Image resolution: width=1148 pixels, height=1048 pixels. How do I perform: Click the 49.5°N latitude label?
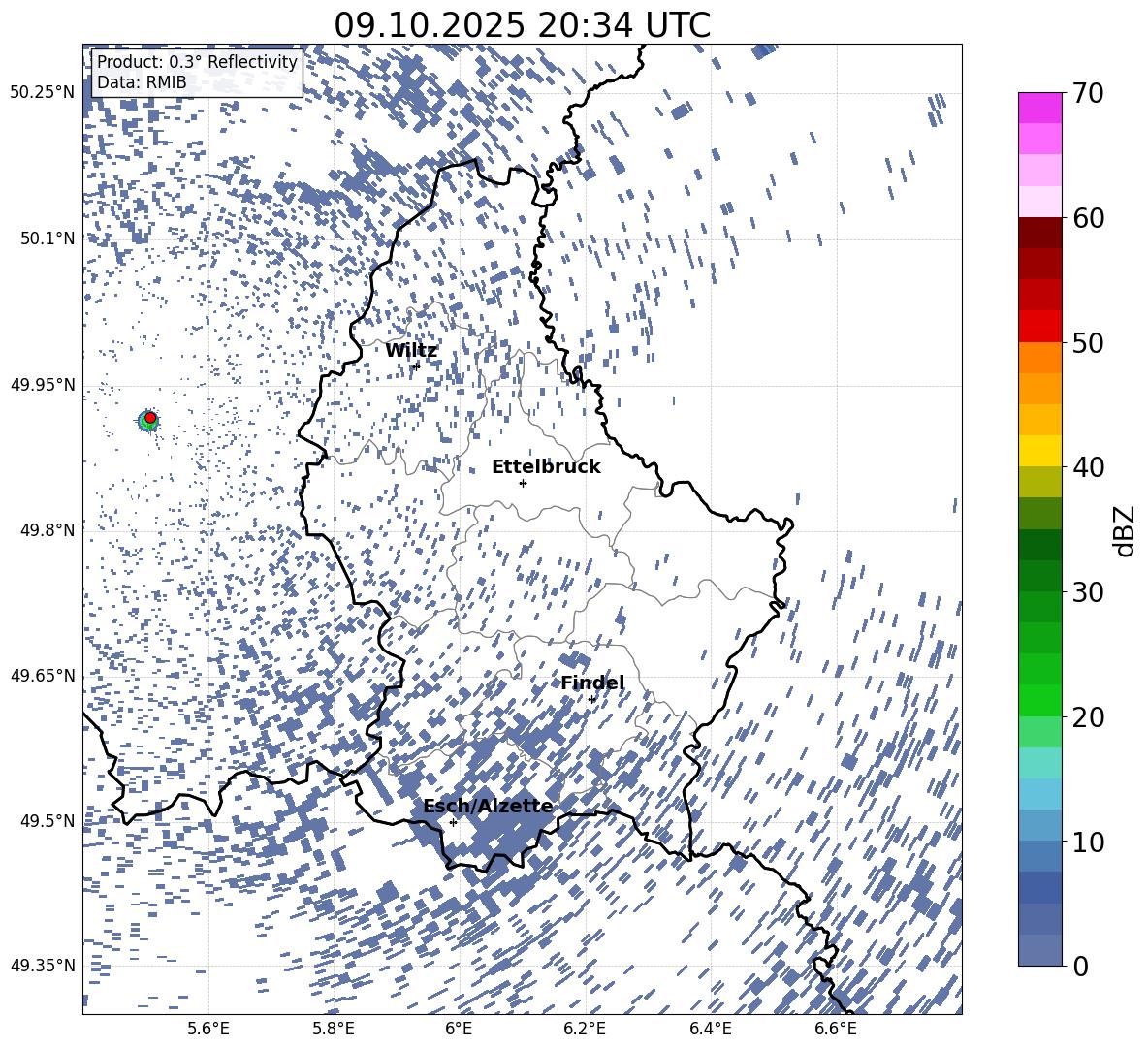[48, 820]
